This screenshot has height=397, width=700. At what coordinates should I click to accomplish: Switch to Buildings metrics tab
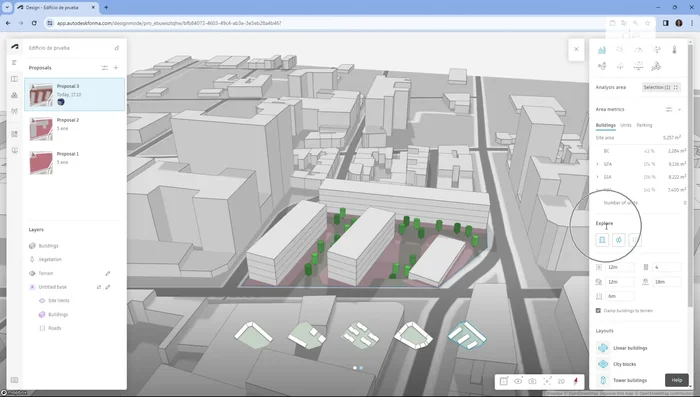coord(605,125)
